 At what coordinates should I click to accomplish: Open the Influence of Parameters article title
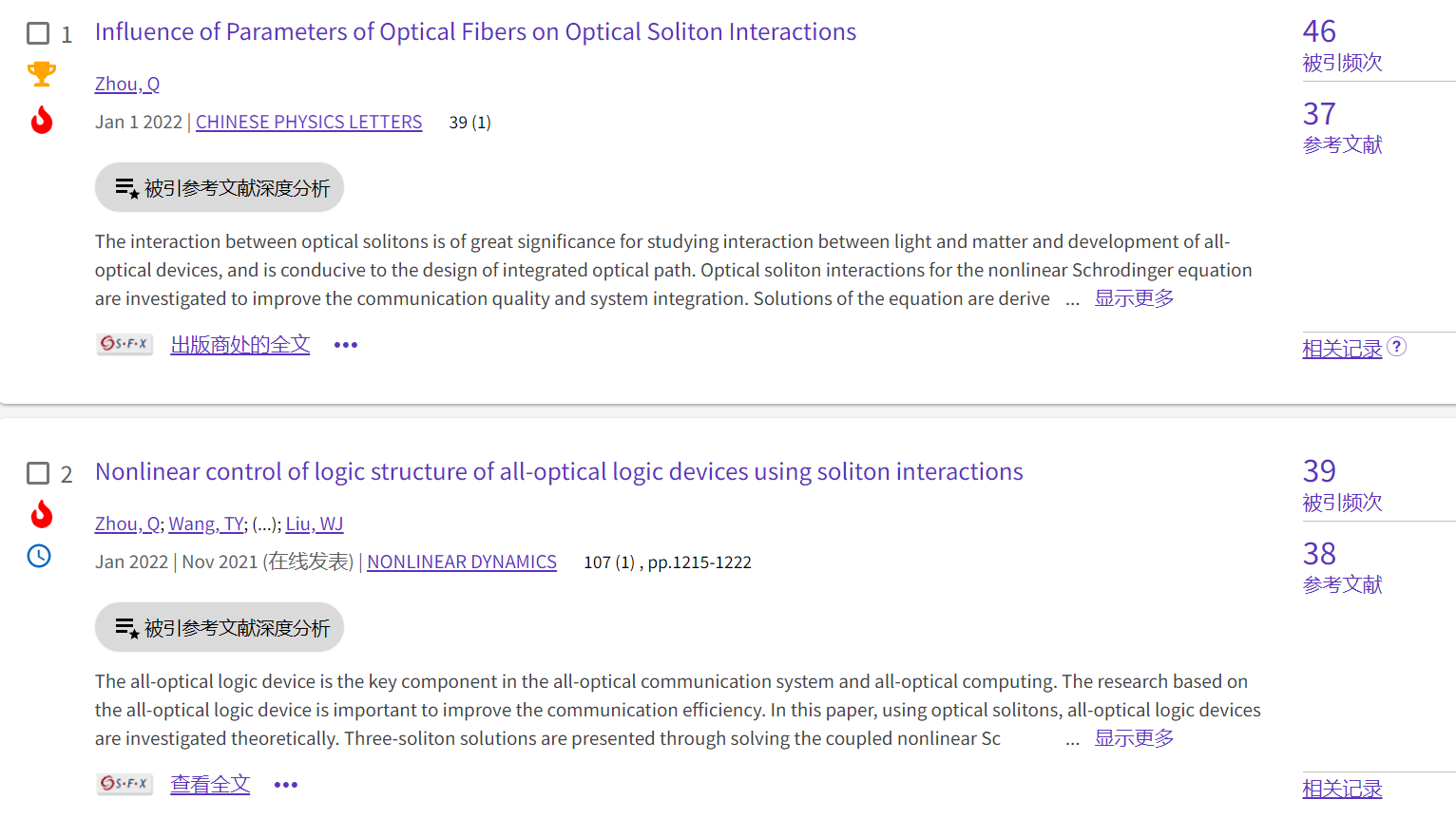(x=475, y=32)
